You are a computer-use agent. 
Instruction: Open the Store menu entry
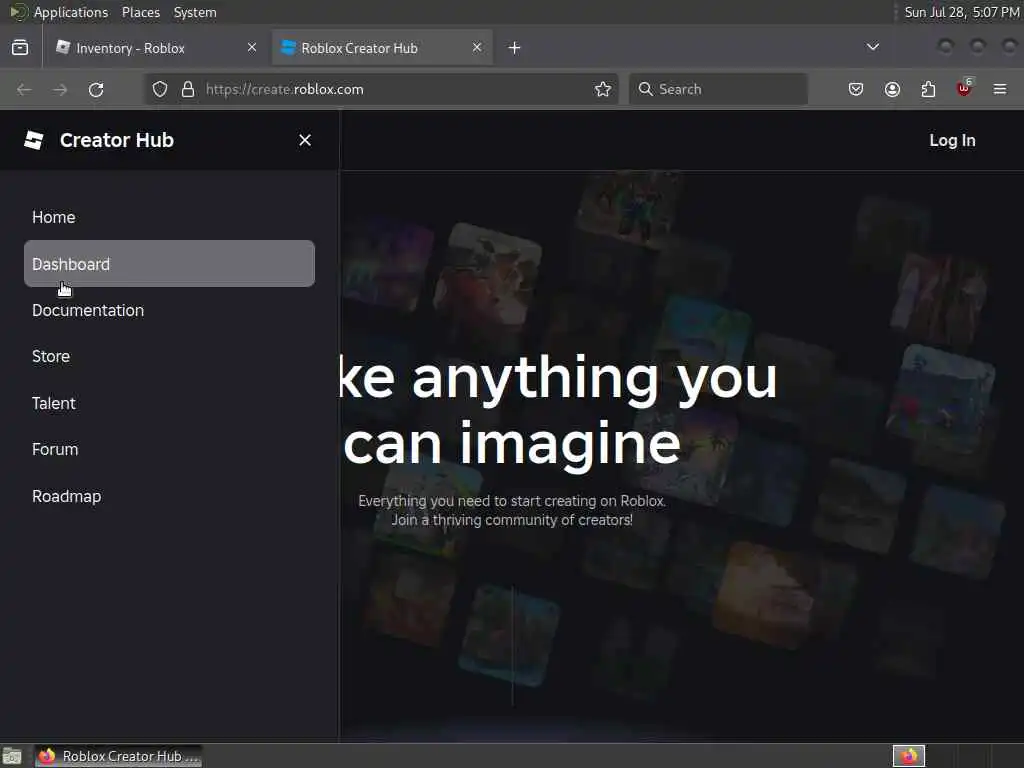pyautogui.click(x=169, y=357)
